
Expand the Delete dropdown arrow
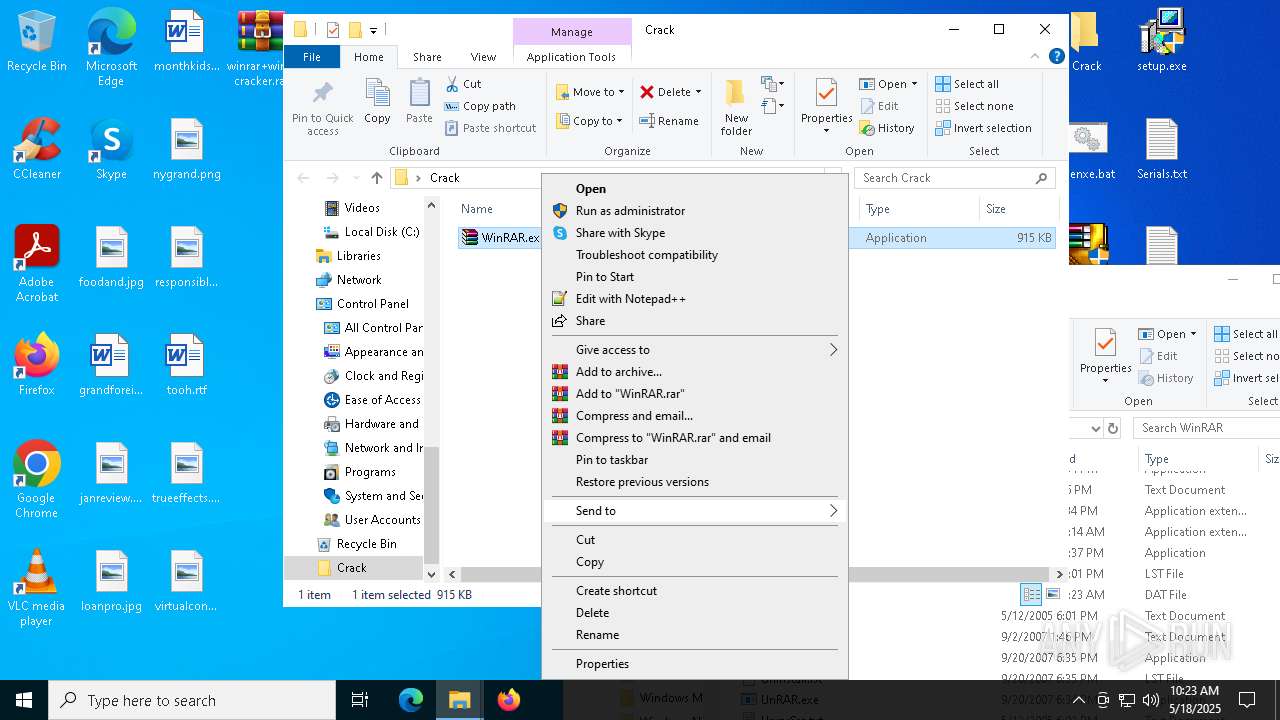(698, 92)
